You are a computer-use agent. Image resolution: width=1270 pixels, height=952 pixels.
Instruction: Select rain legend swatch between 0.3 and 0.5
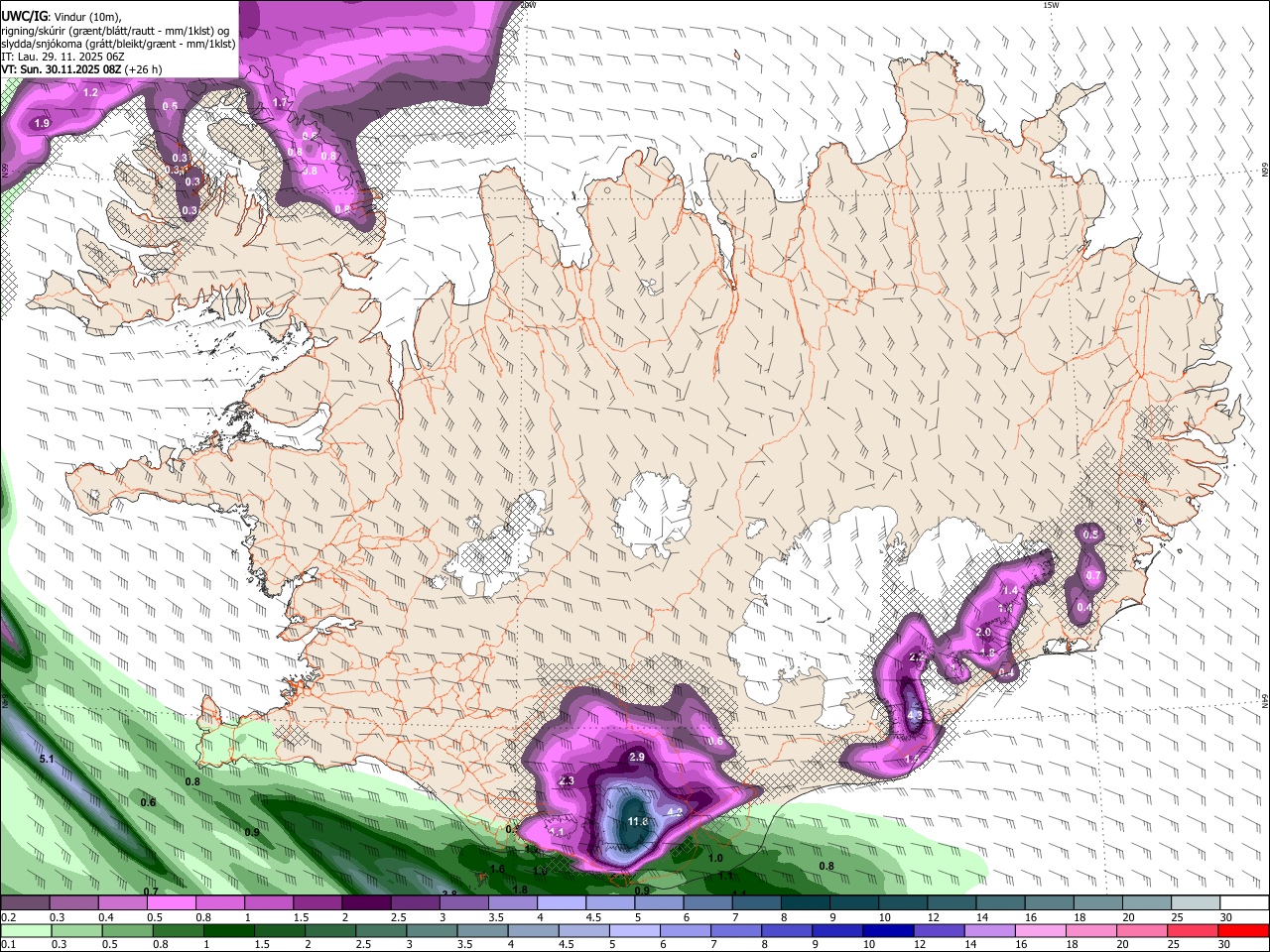[x=76, y=930]
